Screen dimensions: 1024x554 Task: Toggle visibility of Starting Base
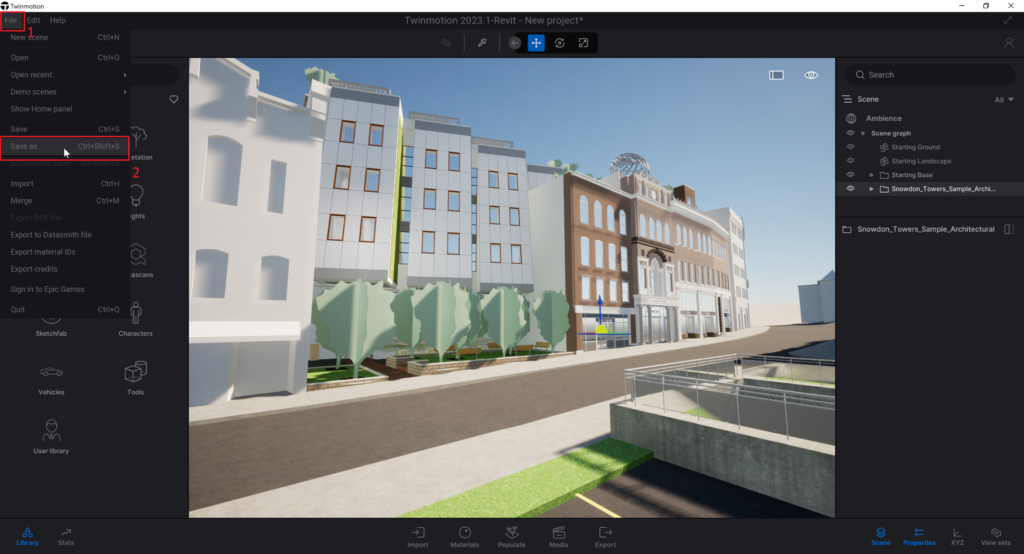850,174
